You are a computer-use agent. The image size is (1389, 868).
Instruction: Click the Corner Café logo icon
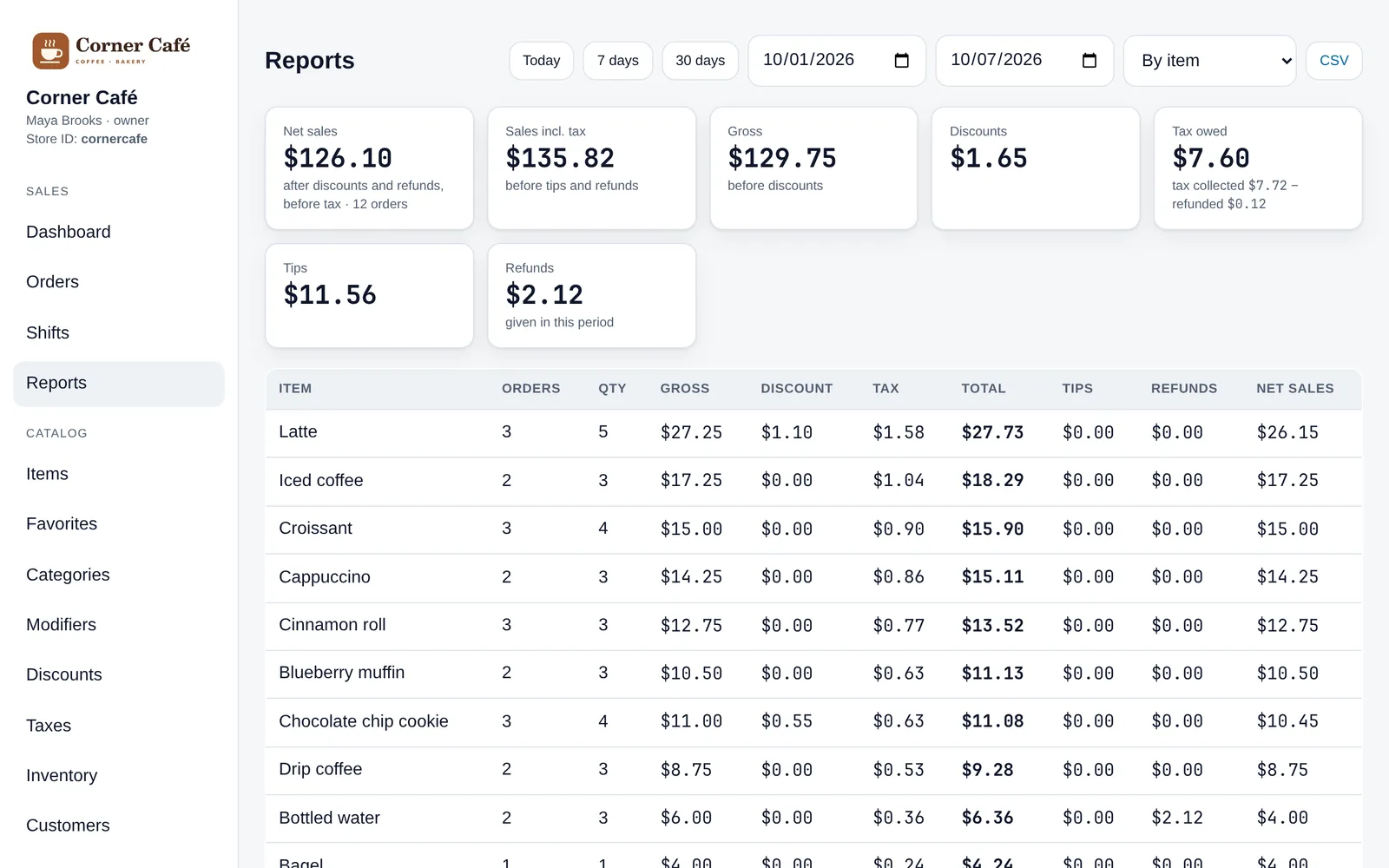50,50
